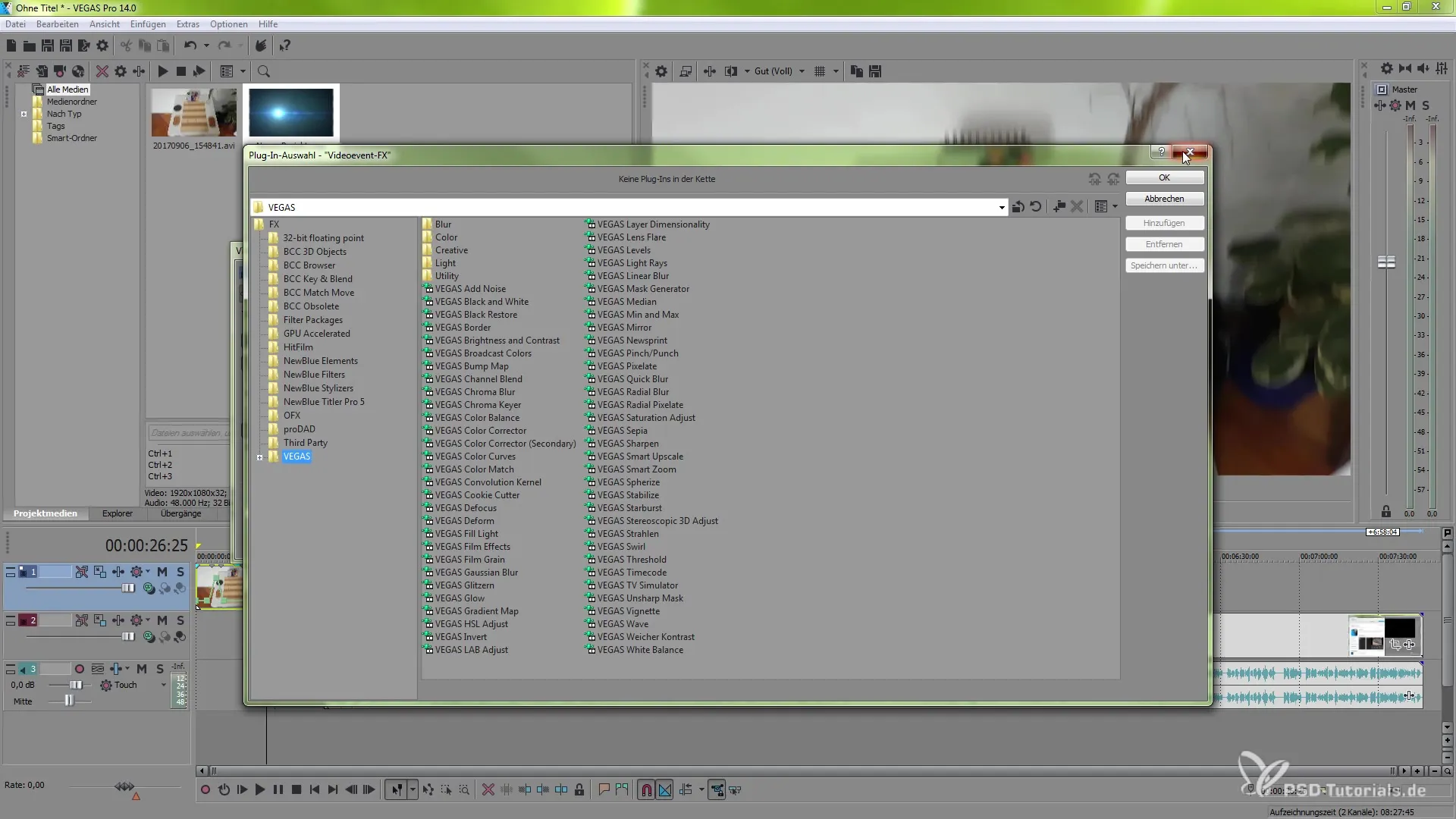Click remove selected media X icon in Project Media
The image size is (1456, 819).
tap(102, 71)
